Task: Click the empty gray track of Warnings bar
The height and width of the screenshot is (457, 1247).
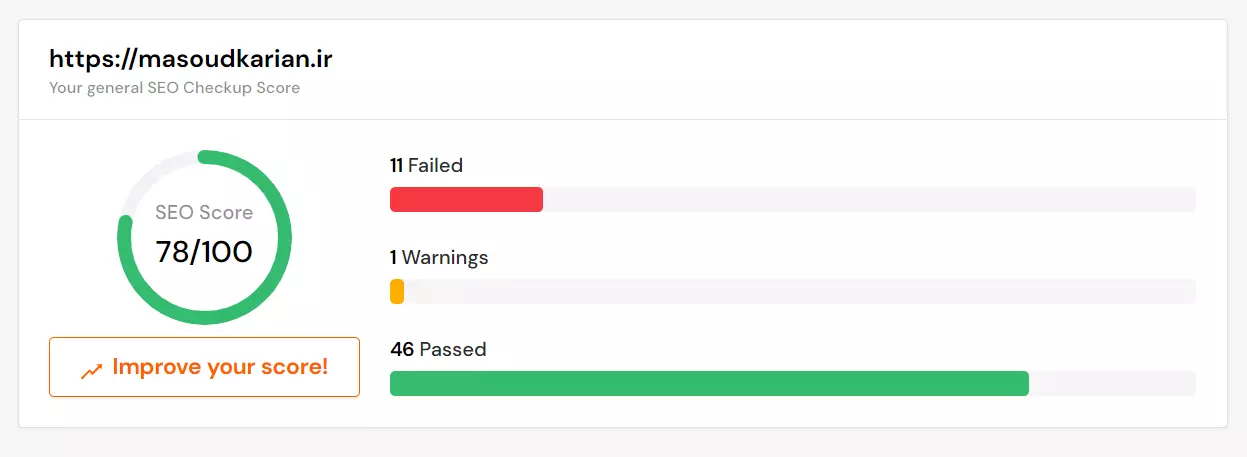Action: [x=800, y=291]
